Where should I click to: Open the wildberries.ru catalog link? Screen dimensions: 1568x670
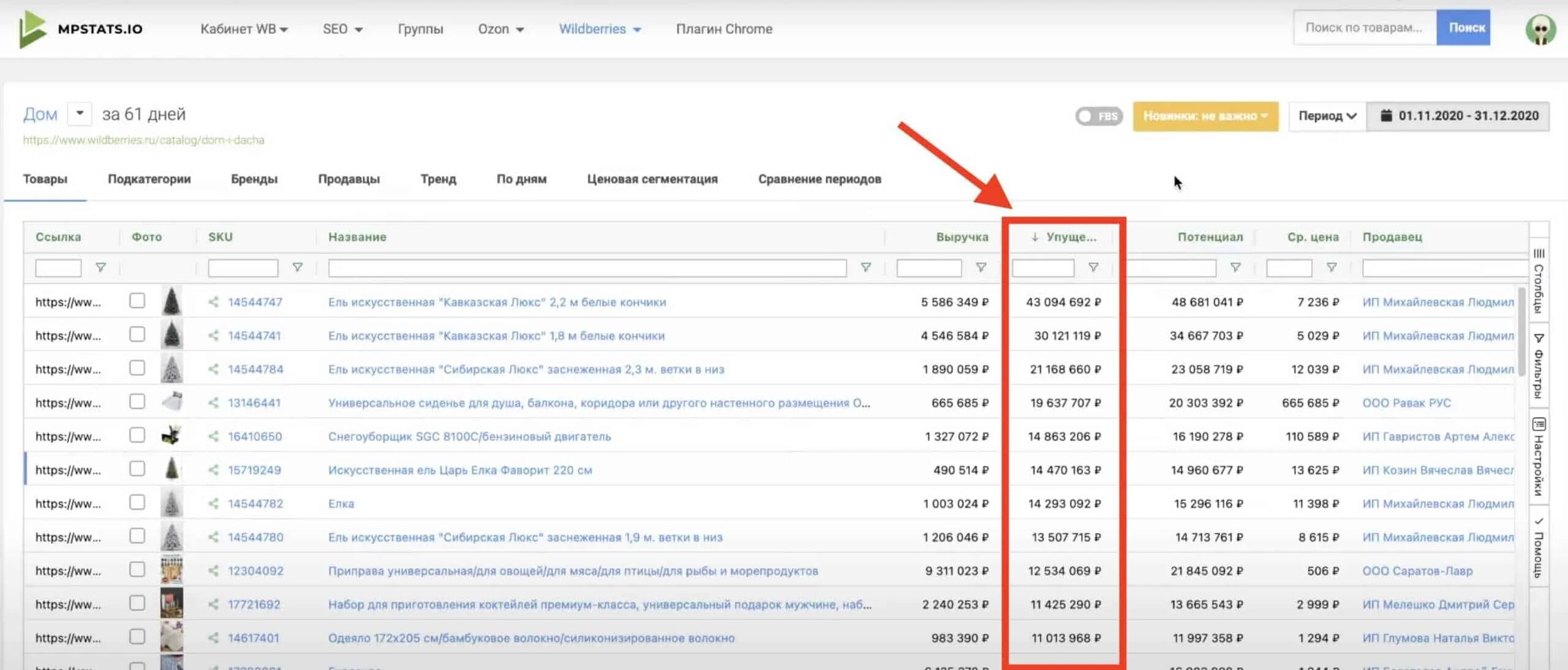(143, 140)
